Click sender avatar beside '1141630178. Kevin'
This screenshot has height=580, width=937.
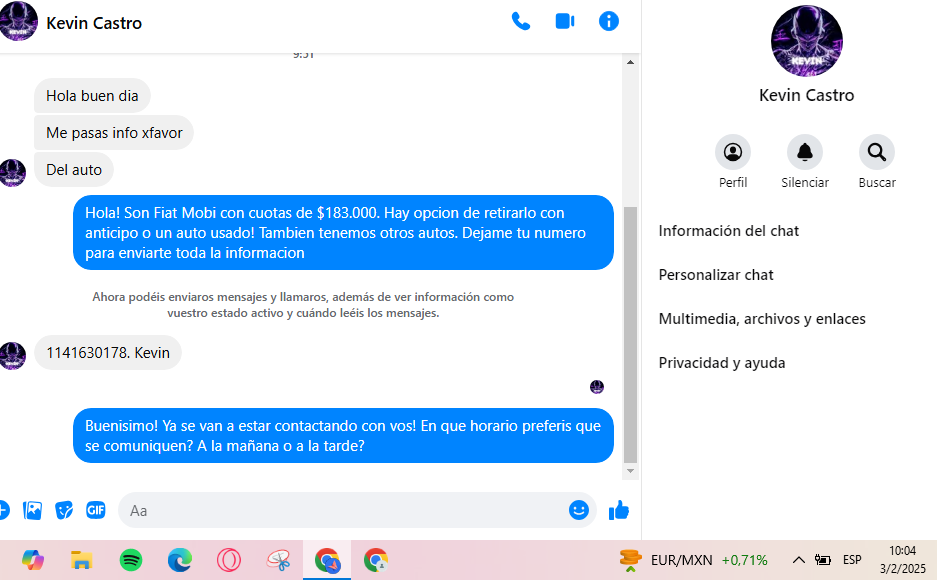click(13, 356)
